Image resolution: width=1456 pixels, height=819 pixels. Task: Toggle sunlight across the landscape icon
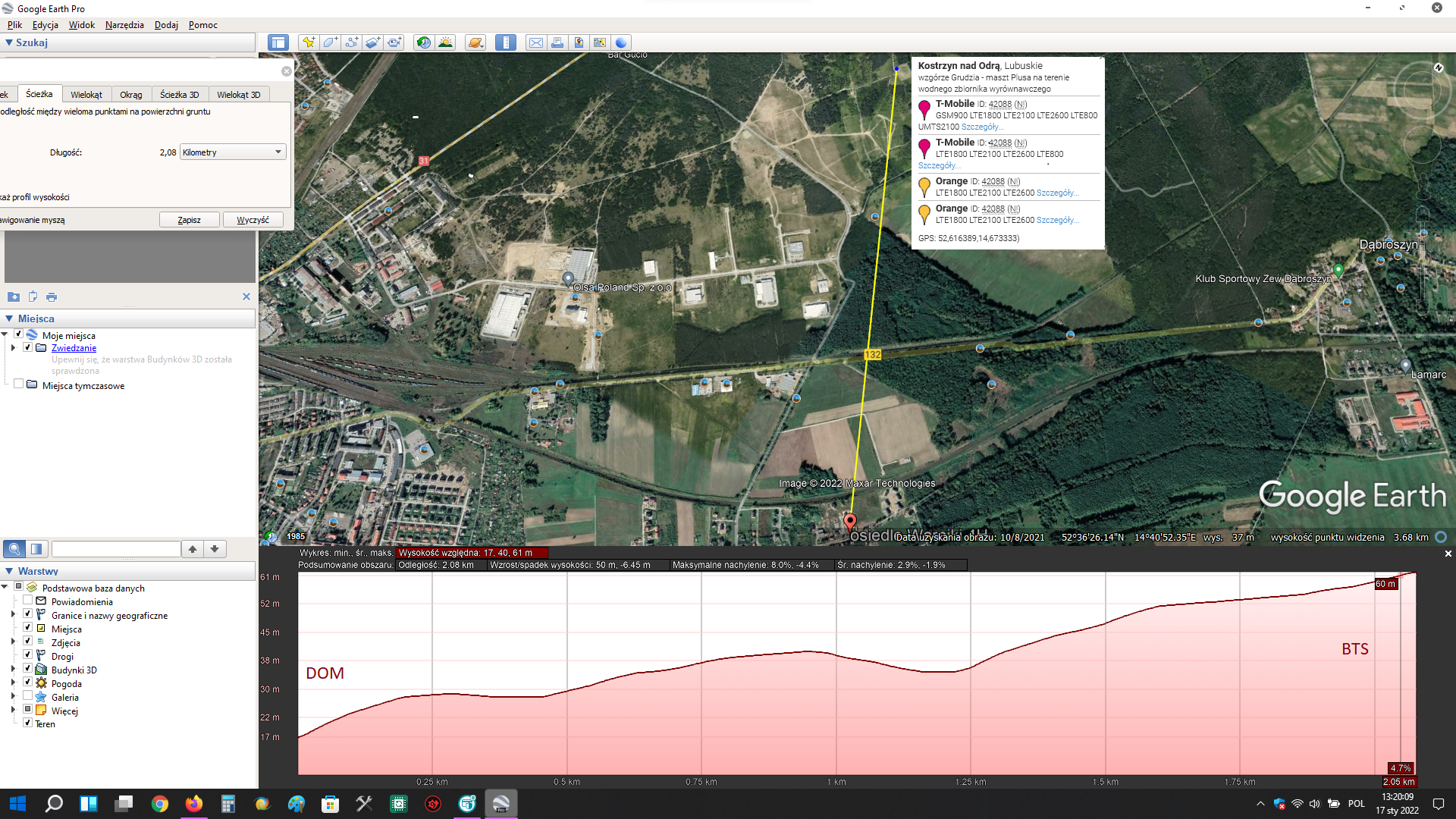pyautogui.click(x=445, y=42)
